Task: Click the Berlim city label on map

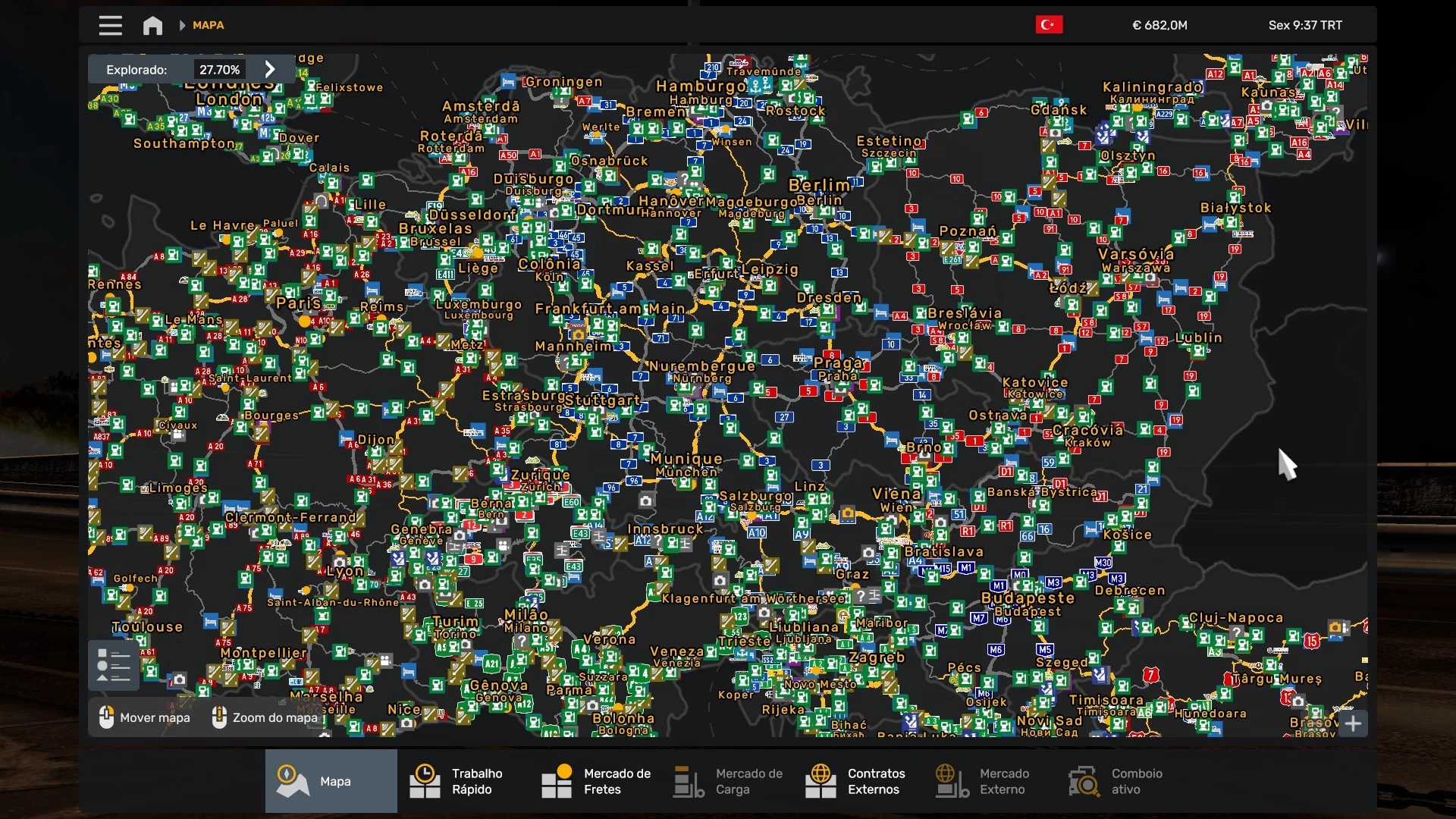Action: 819,185
